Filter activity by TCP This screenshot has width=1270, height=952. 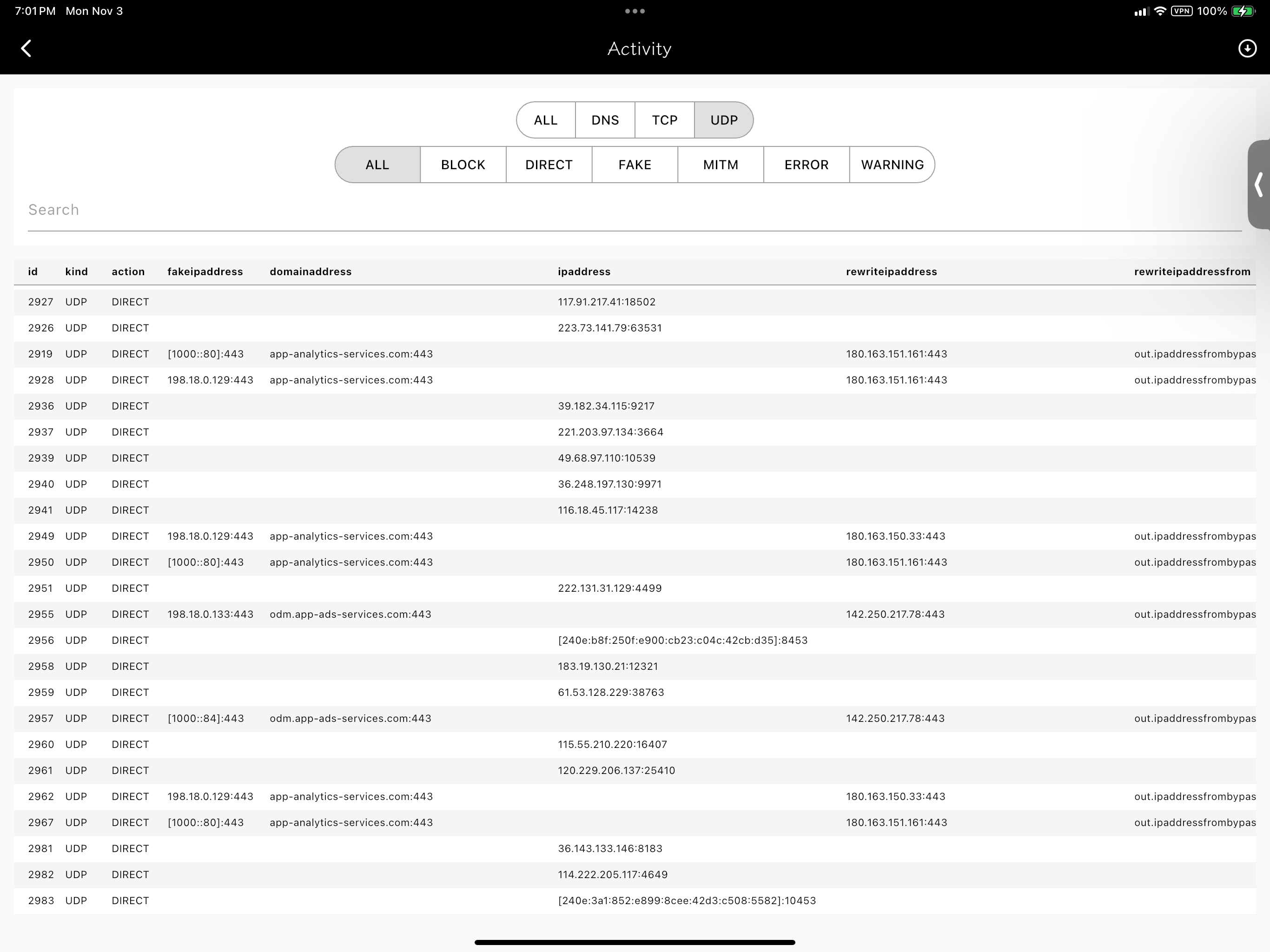click(664, 120)
